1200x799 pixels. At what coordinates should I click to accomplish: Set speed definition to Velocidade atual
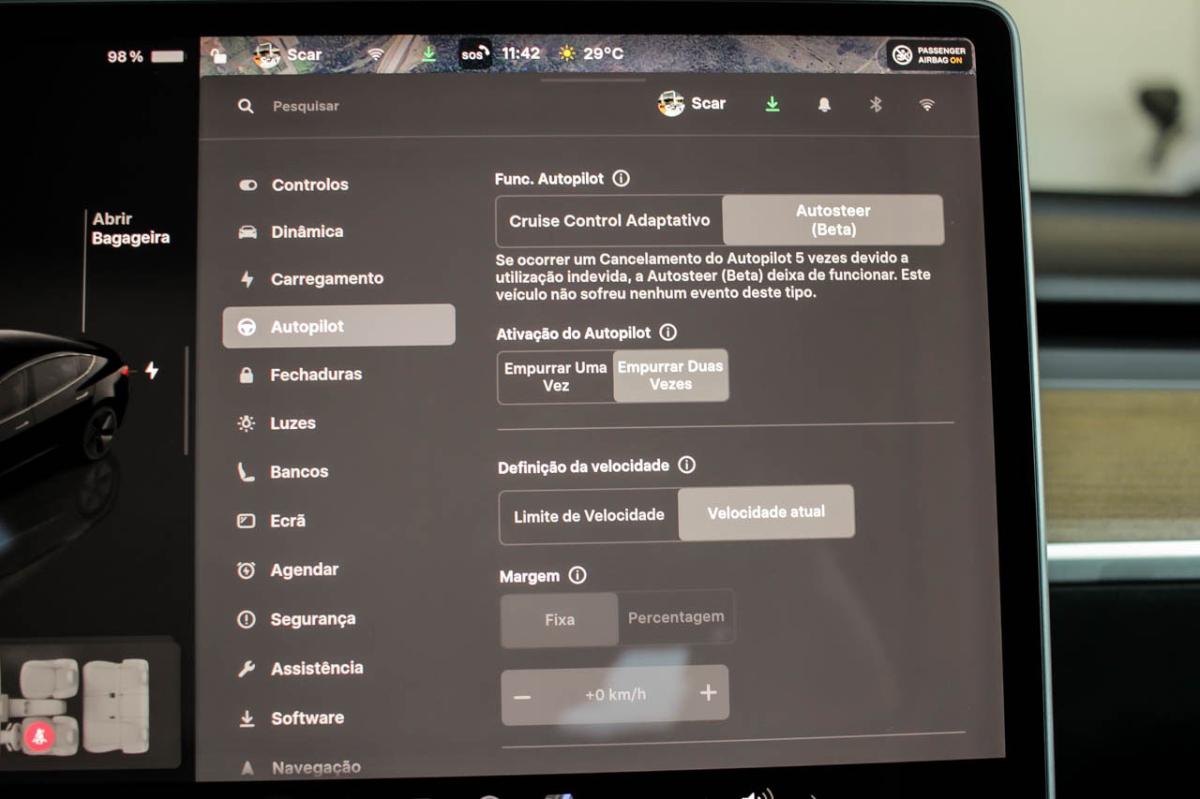pyautogui.click(x=766, y=513)
